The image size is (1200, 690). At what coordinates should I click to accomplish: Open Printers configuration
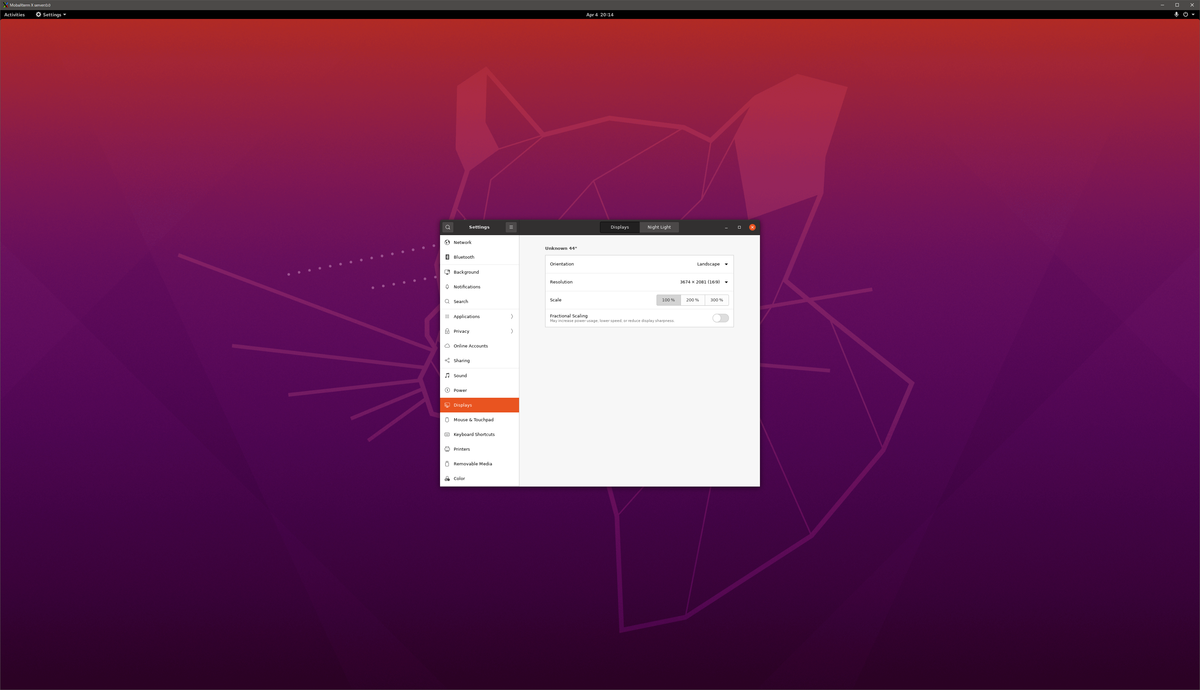461,449
